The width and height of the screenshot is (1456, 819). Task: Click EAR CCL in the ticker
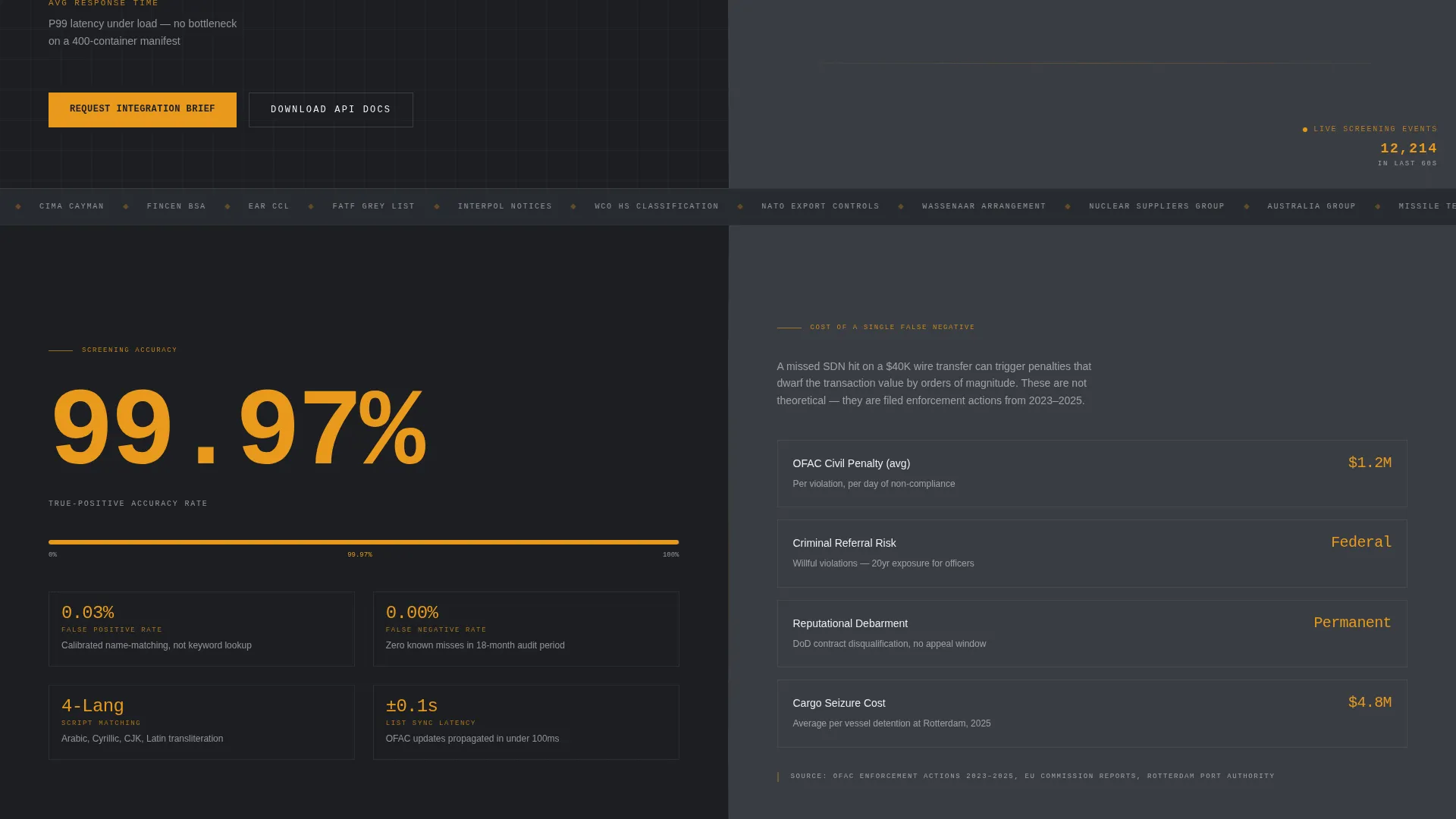point(269,206)
